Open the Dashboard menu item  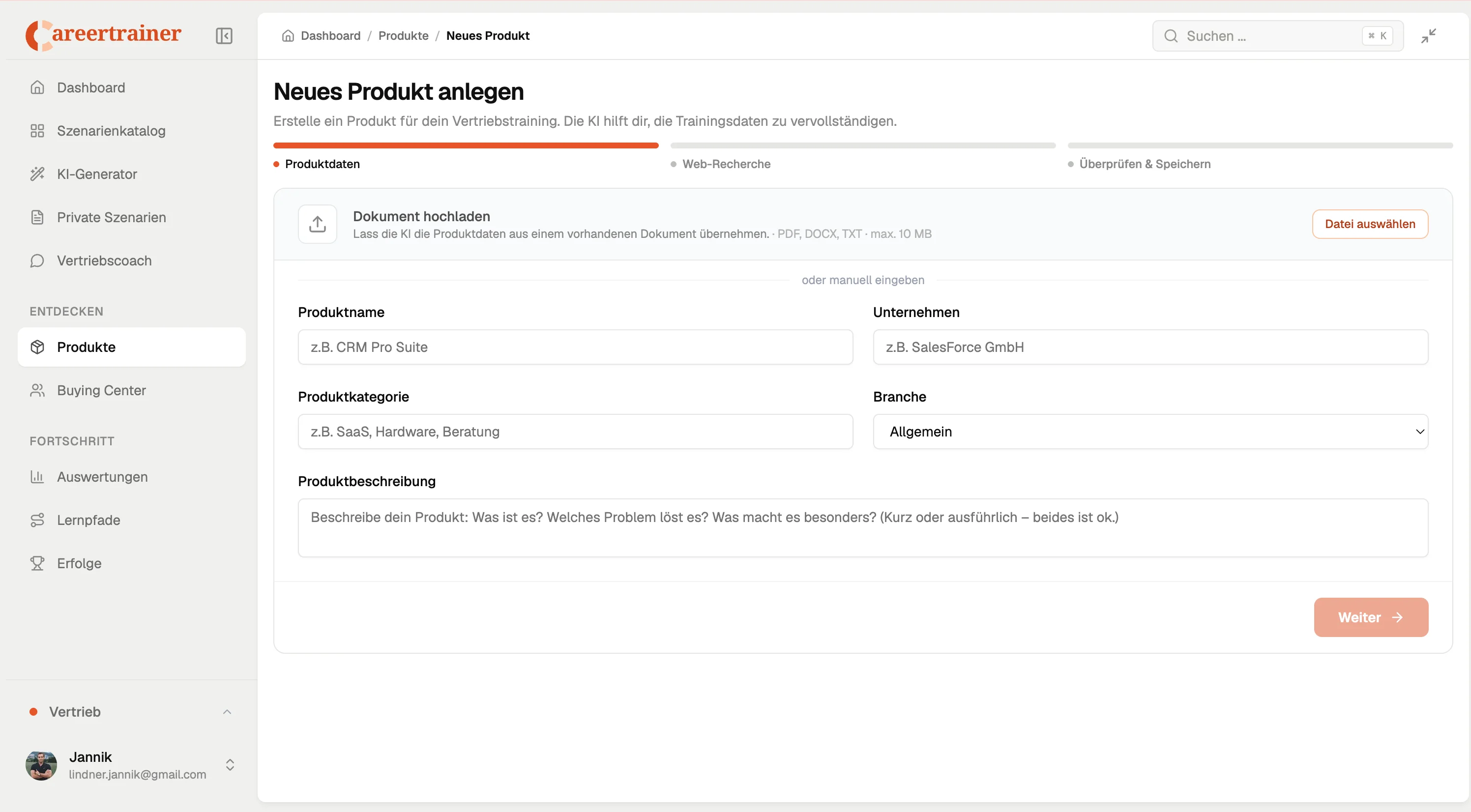[131, 87]
